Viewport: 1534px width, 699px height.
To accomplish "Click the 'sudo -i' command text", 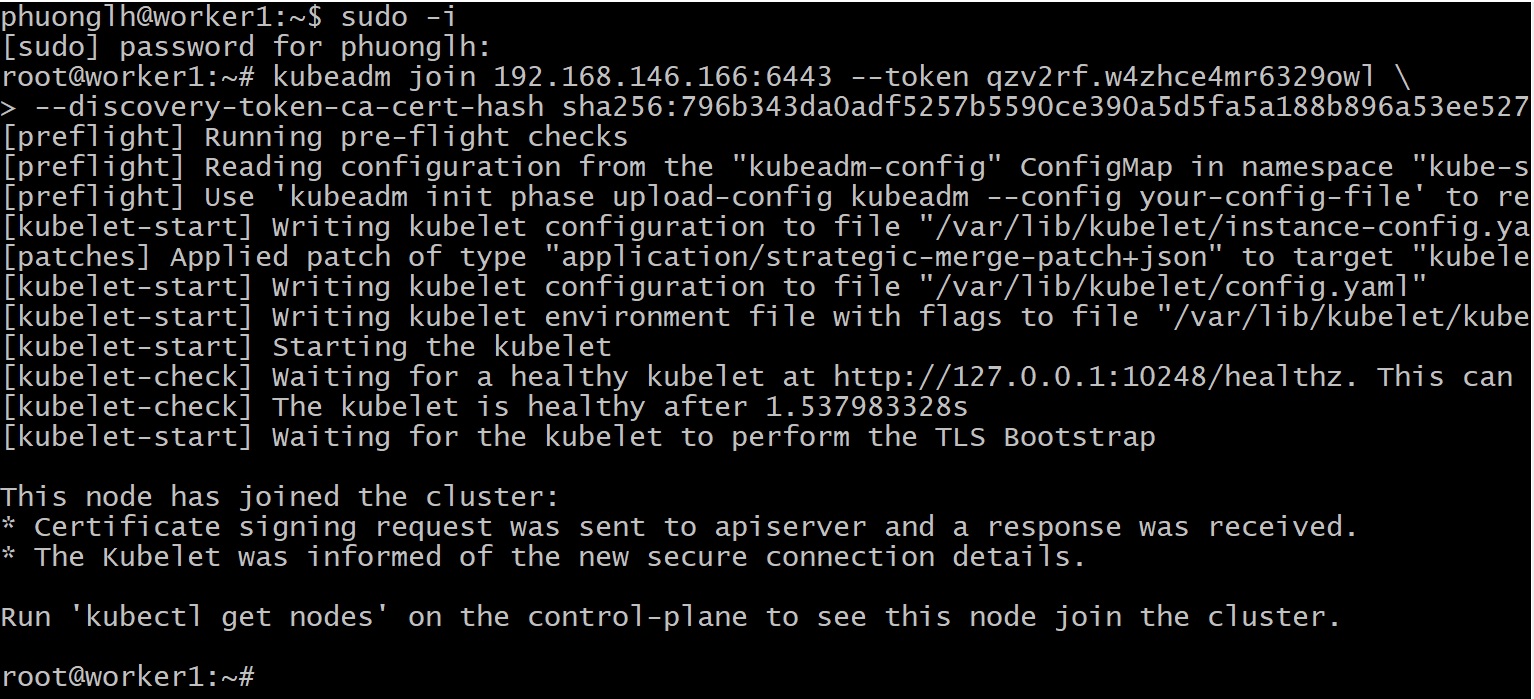I will coord(374,16).
